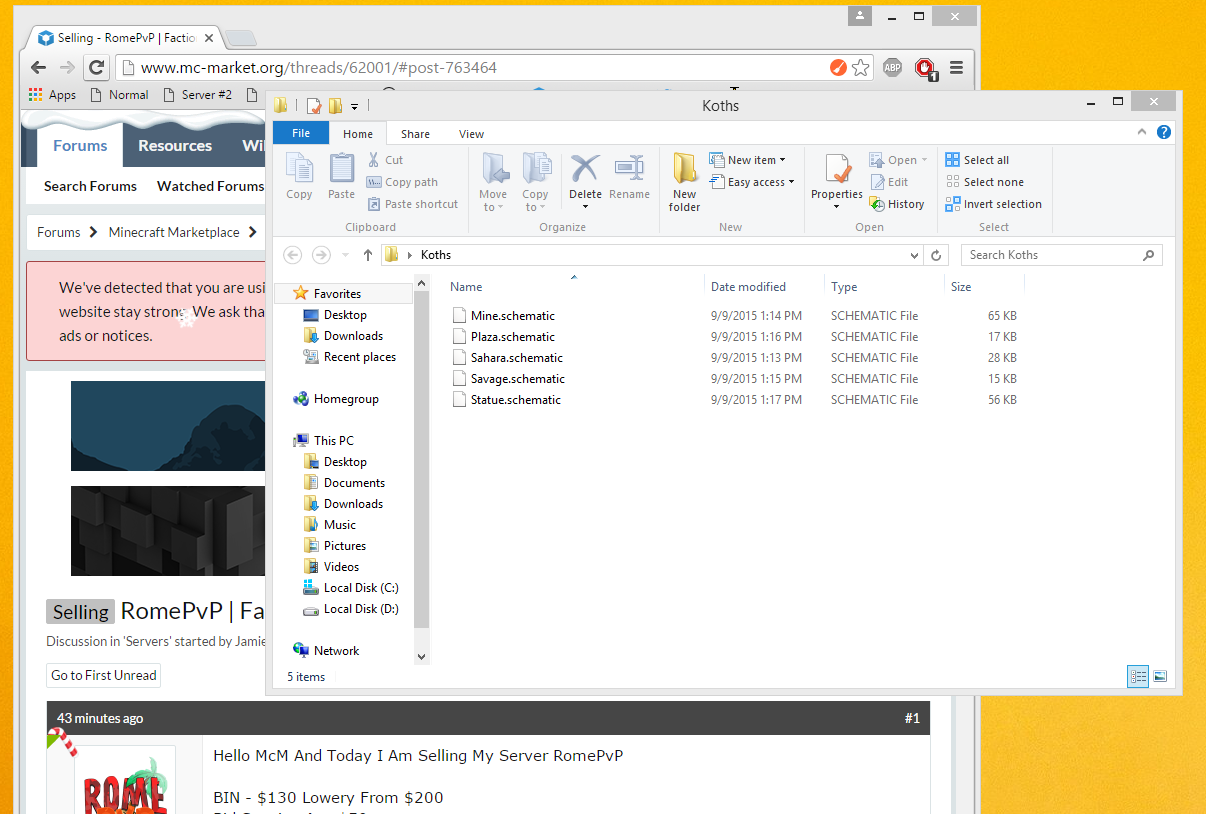Switch to Large icons view icon
The height and width of the screenshot is (814, 1206).
pos(1160,676)
